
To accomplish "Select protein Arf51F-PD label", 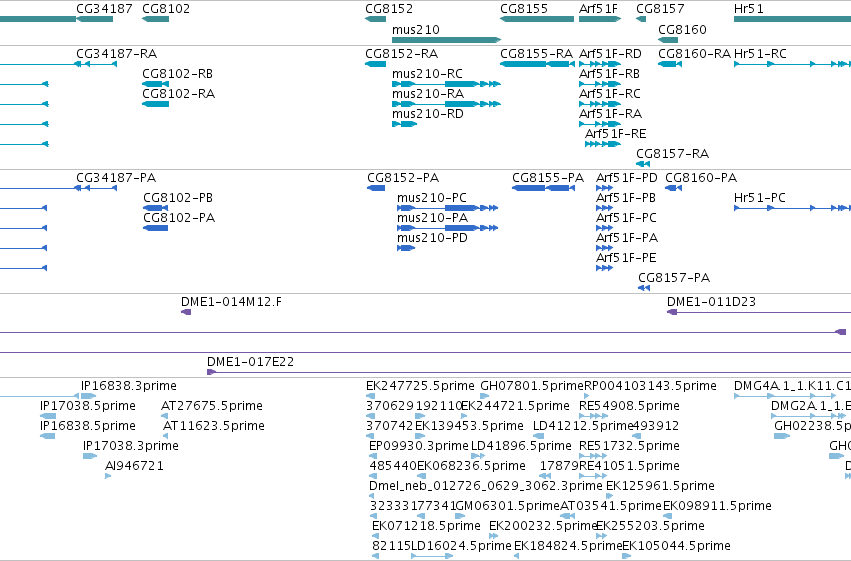I will tap(627, 178).
